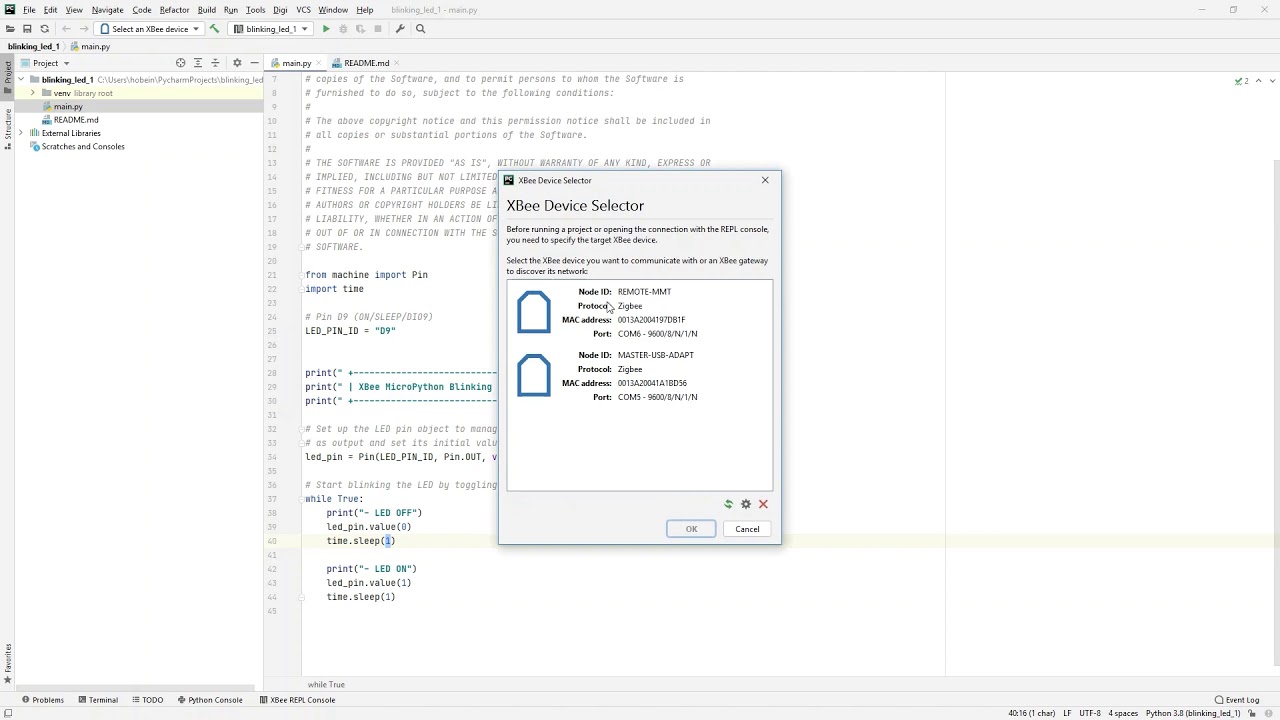Open the Select an XBee device dropdown
Screen dimensions: 1280x720
click(150, 29)
